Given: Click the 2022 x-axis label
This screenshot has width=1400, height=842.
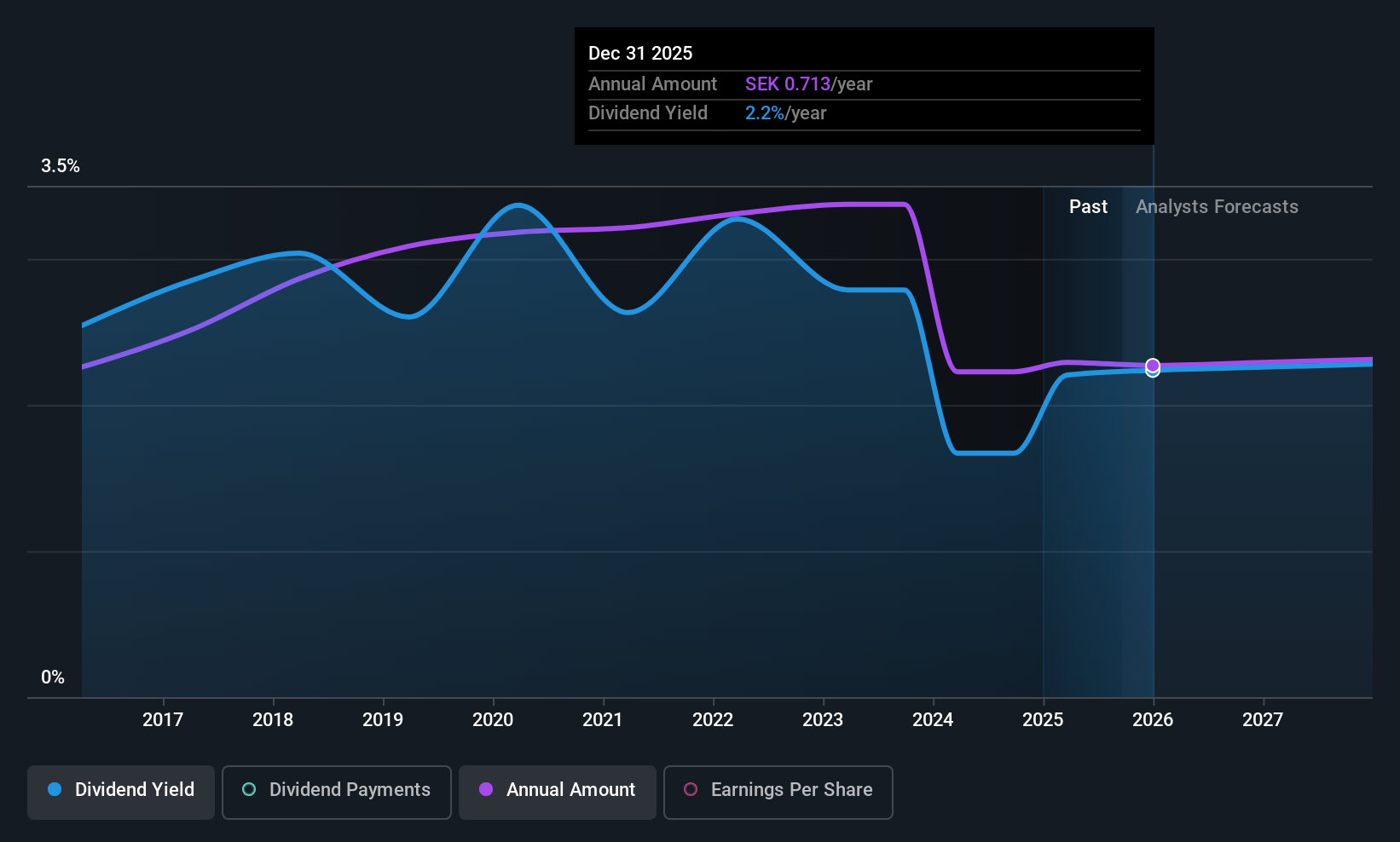Looking at the screenshot, I should pyautogui.click(x=713, y=719).
